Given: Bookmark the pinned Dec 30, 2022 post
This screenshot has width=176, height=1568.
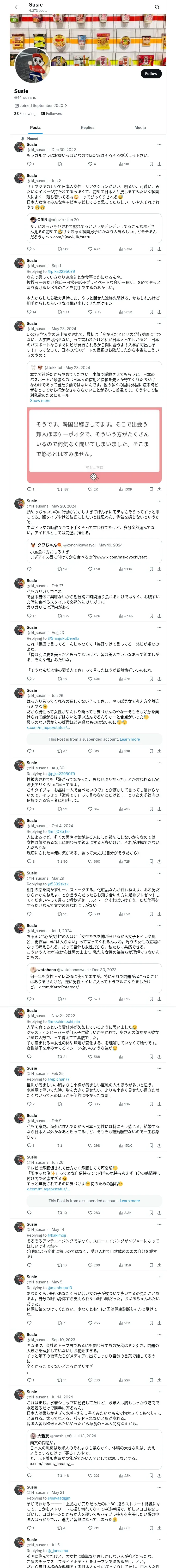Looking at the screenshot, I should pos(150,164).
